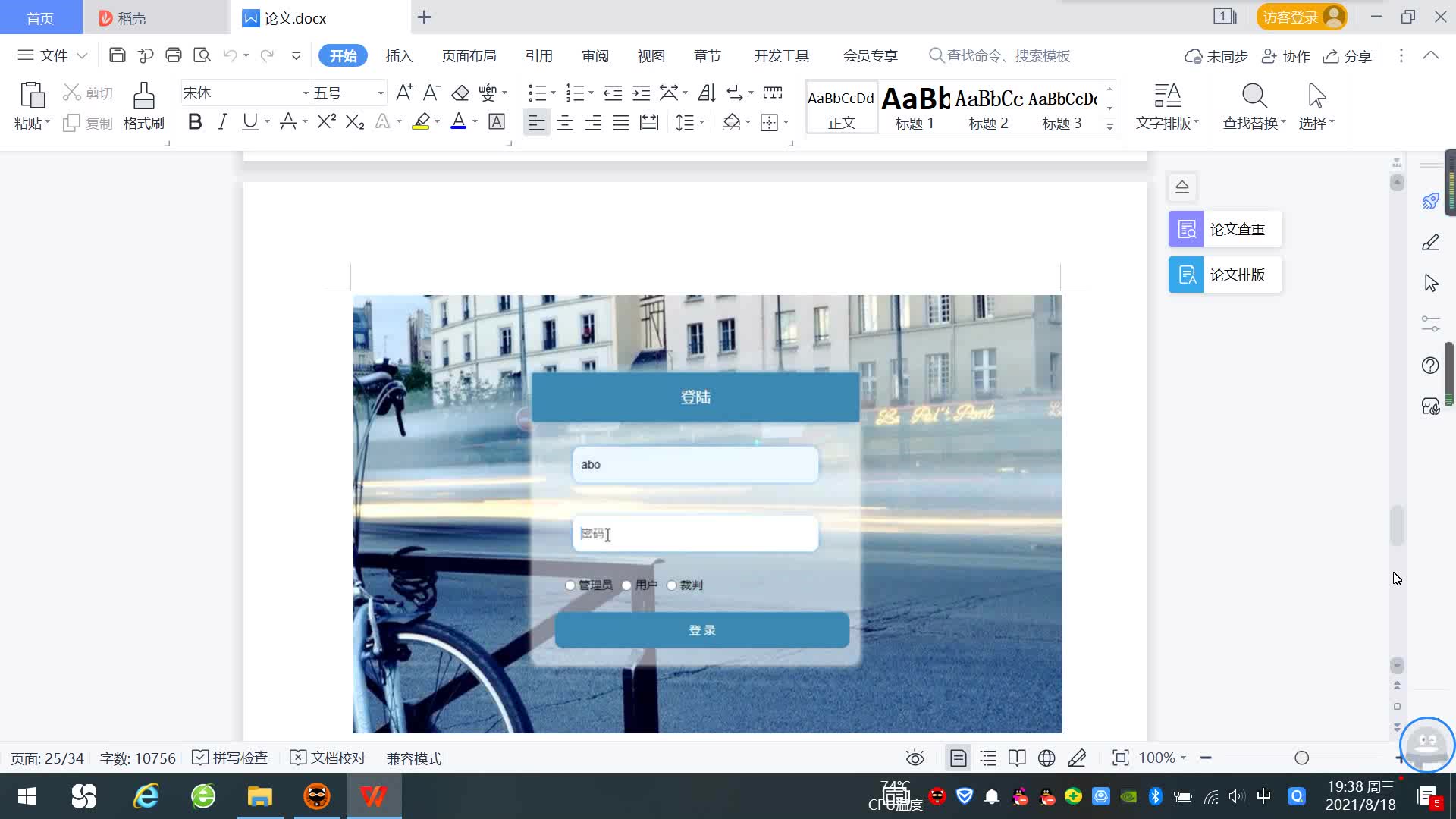Apply italic formatting

point(222,122)
